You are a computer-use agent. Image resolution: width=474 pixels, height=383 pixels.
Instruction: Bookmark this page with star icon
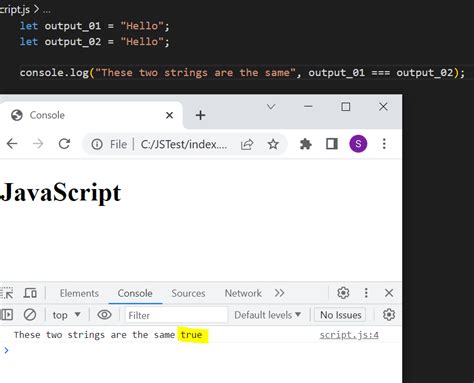(273, 144)
